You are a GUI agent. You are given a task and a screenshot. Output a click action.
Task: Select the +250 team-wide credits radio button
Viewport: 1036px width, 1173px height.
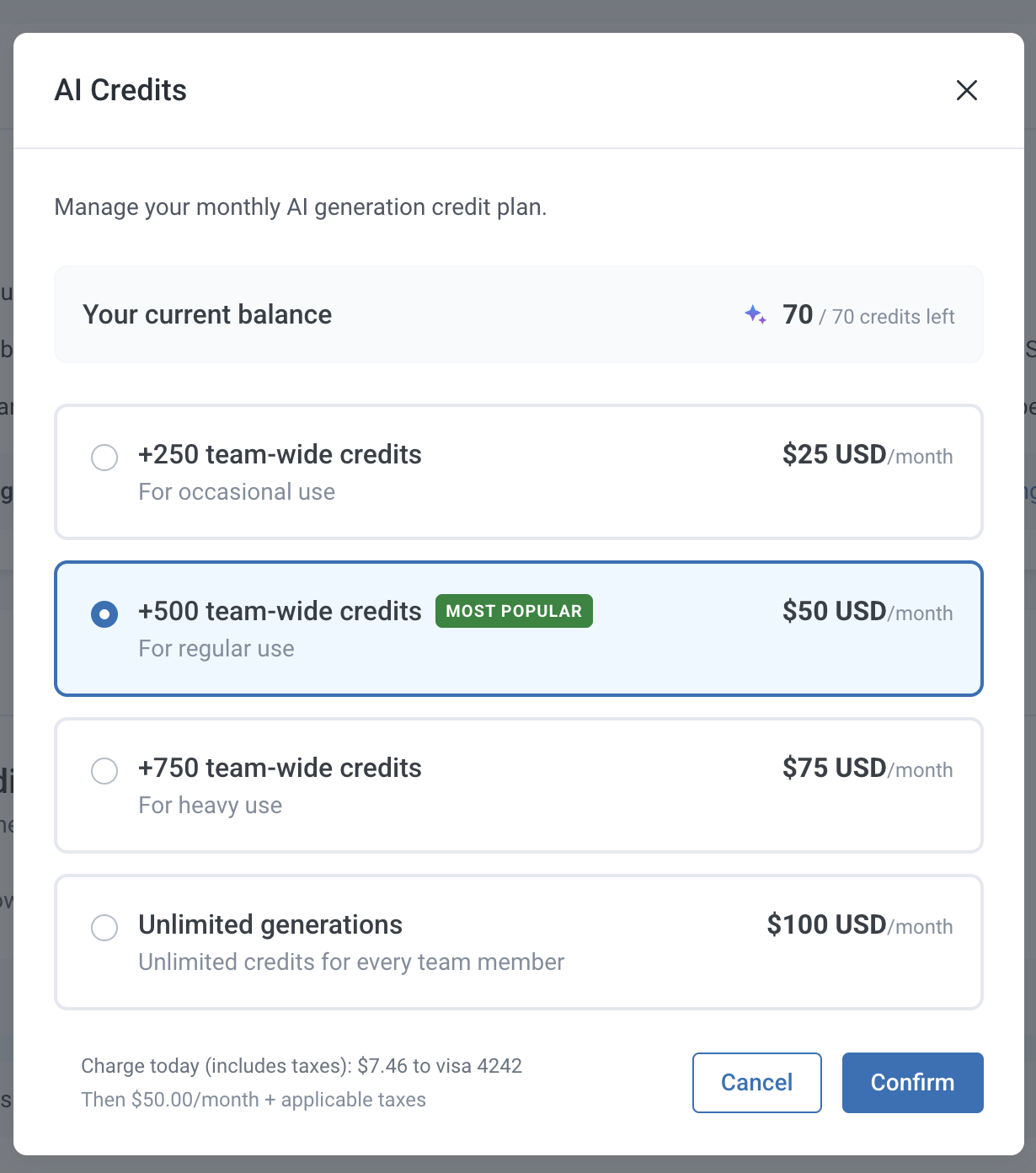(104, 458)
